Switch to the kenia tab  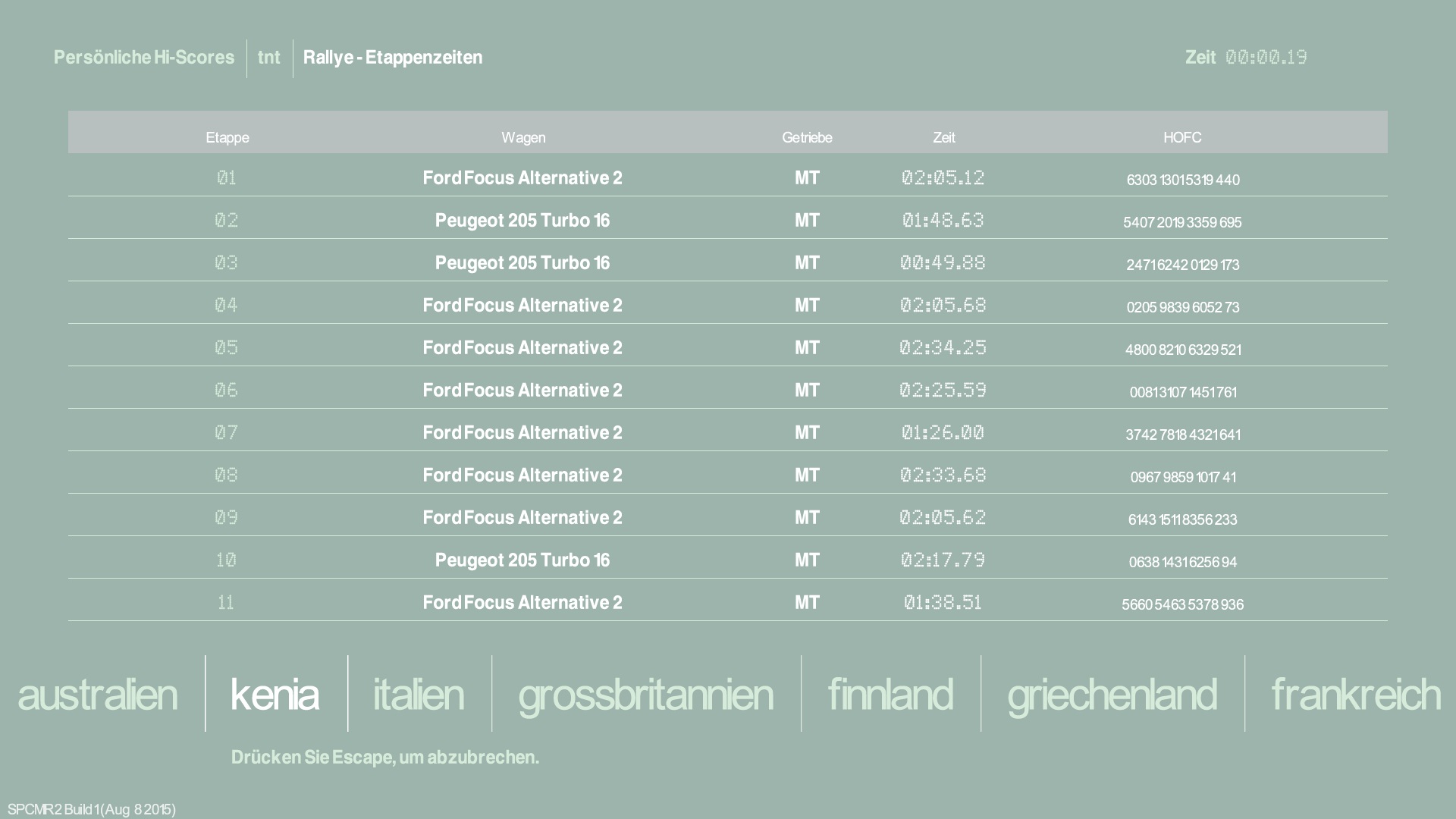275,695
